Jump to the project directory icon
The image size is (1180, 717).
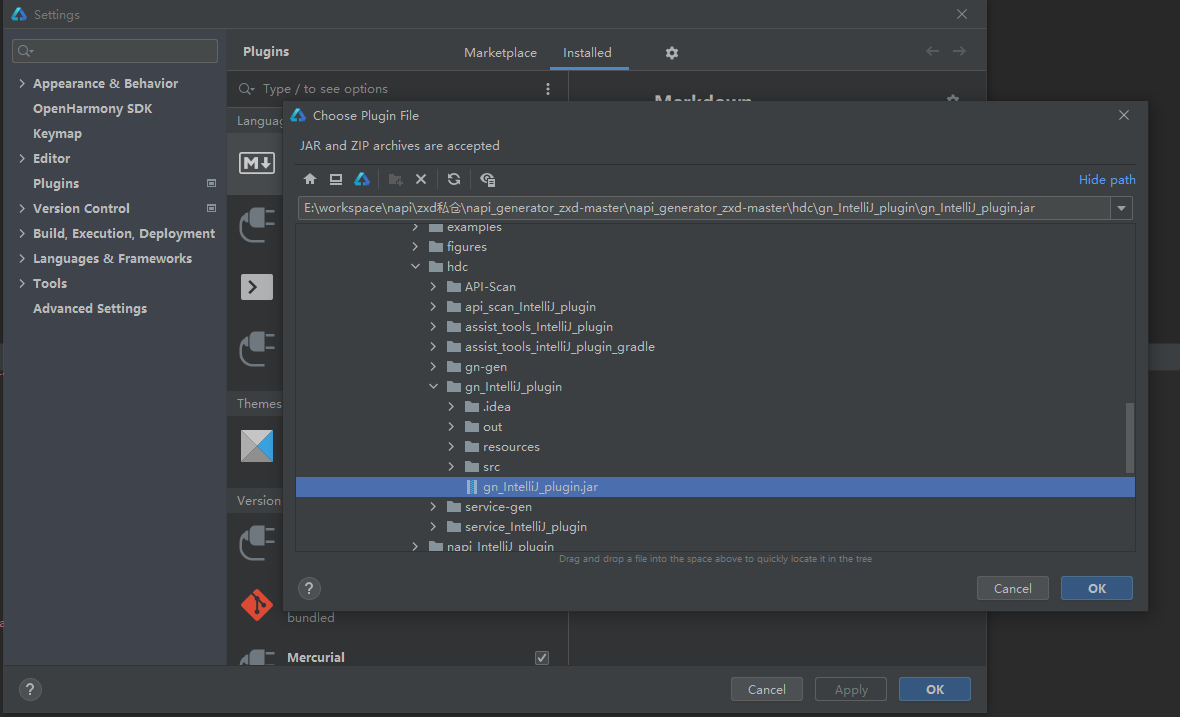coord(362,179)
